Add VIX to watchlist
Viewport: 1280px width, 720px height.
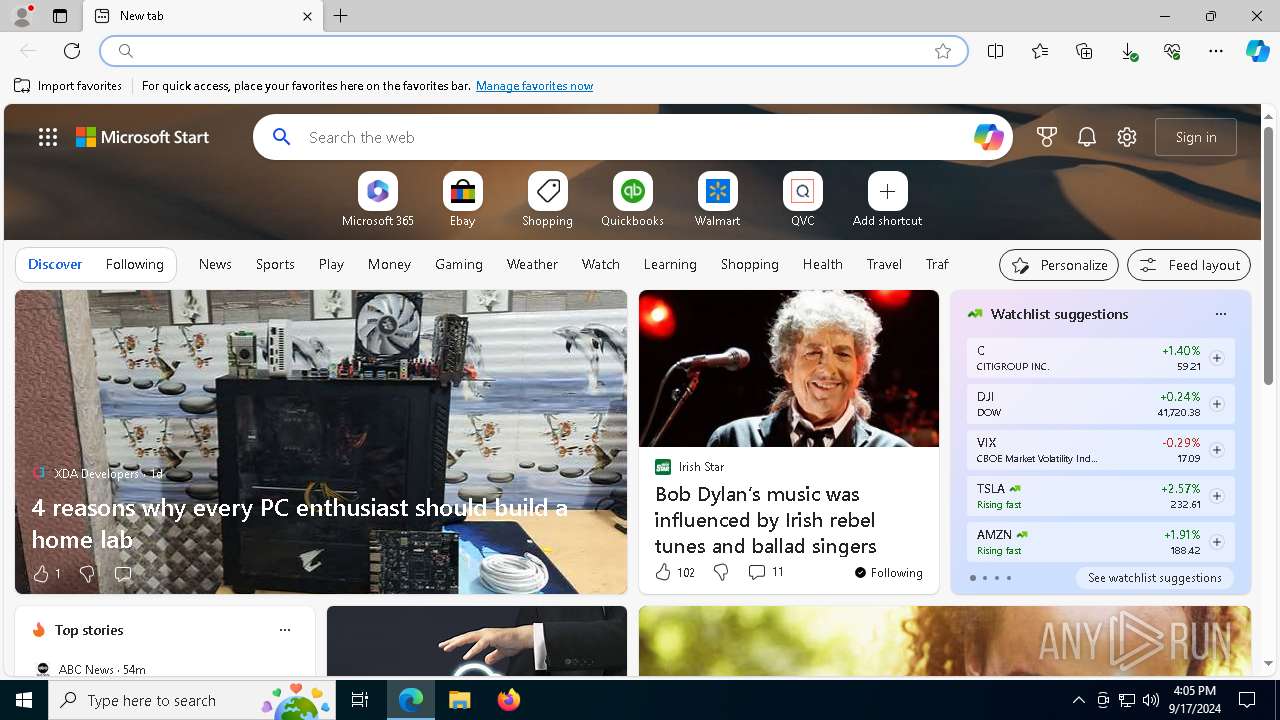point(1216,450)
